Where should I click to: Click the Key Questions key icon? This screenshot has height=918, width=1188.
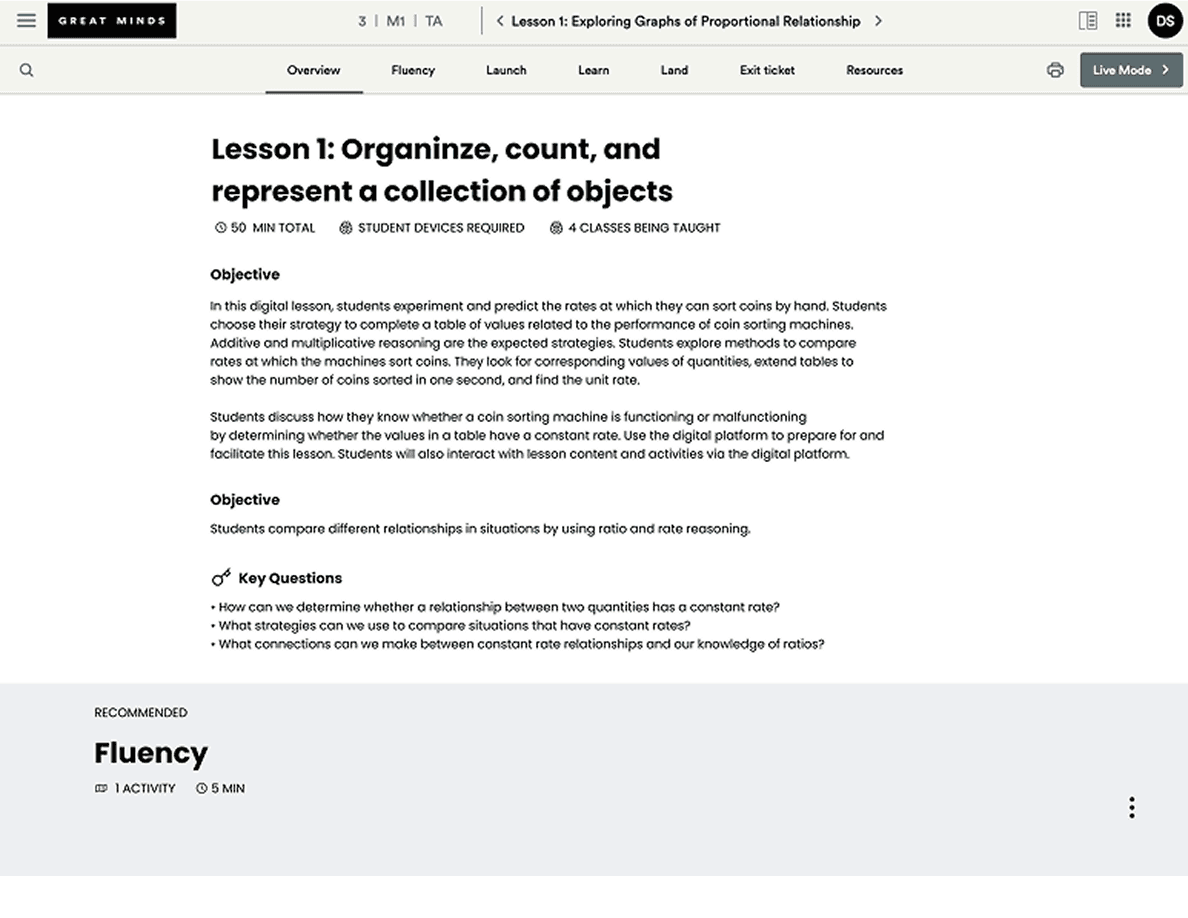[220, 578]
